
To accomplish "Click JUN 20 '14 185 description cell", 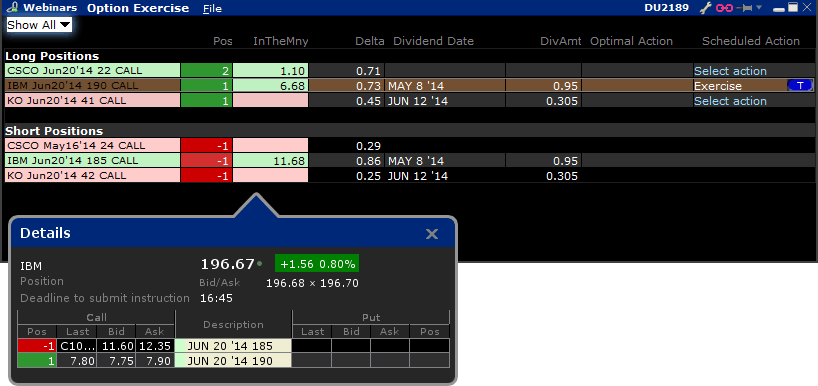I will (x=233, y=345).
